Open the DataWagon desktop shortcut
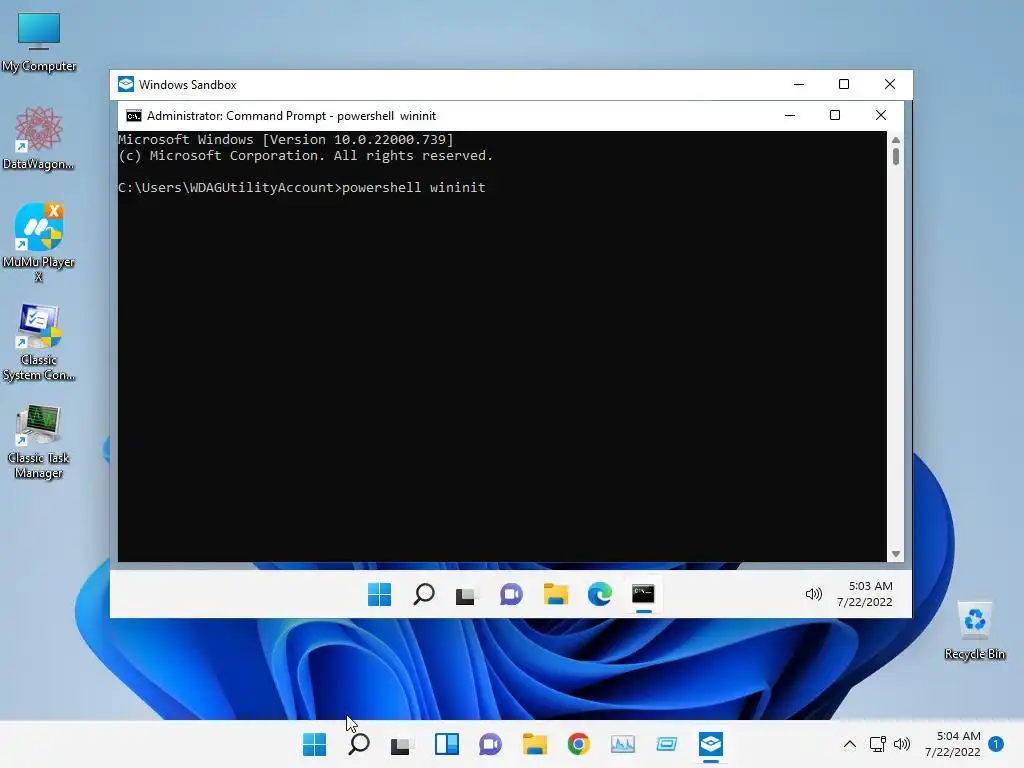The width and height of the screenshot is (1024, 768). pyautogui.click(x=39, y=138)
